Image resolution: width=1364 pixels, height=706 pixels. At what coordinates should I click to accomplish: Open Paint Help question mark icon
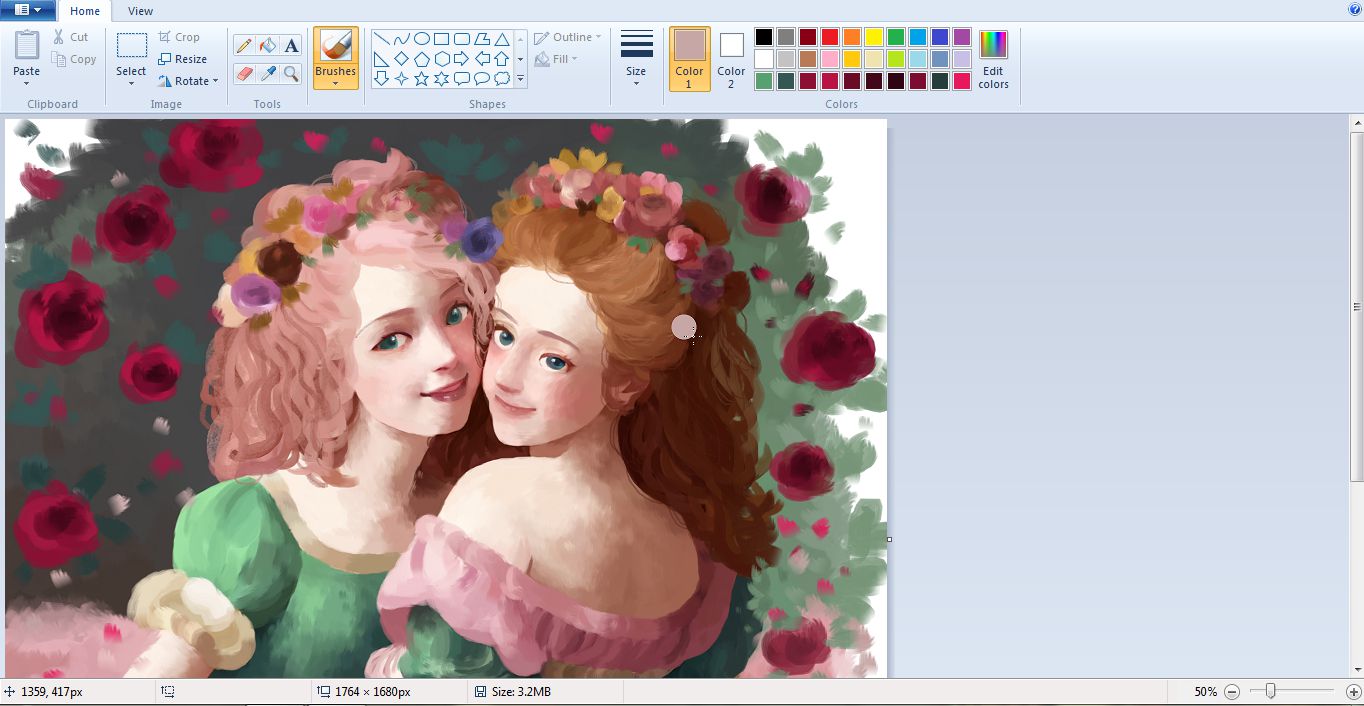coord(1354,10)
